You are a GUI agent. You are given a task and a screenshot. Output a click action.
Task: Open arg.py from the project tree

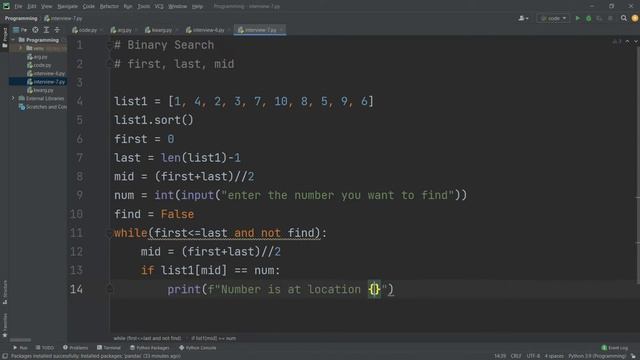click(x=37, y=57)
